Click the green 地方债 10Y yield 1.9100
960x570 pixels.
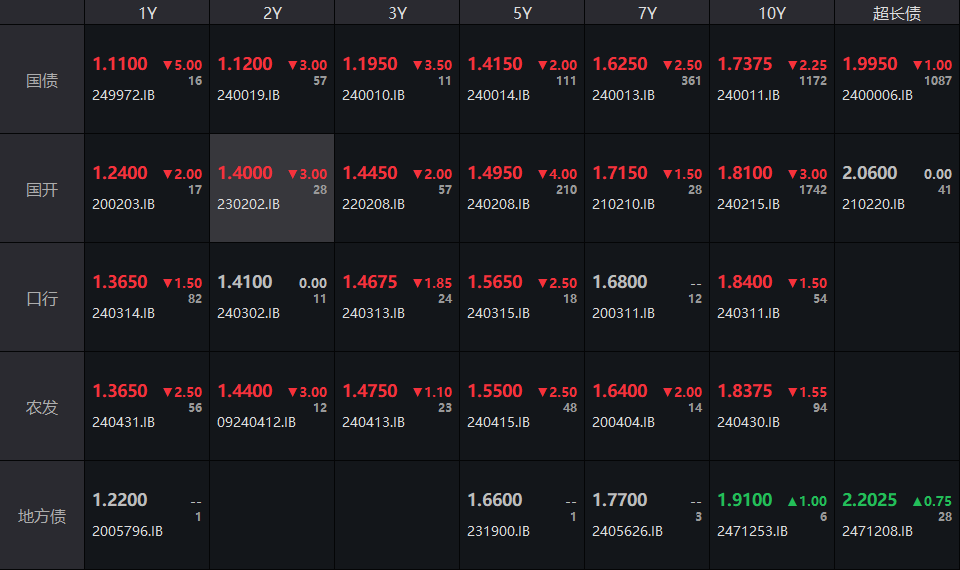pyautogui.click(x=745, y=500)
